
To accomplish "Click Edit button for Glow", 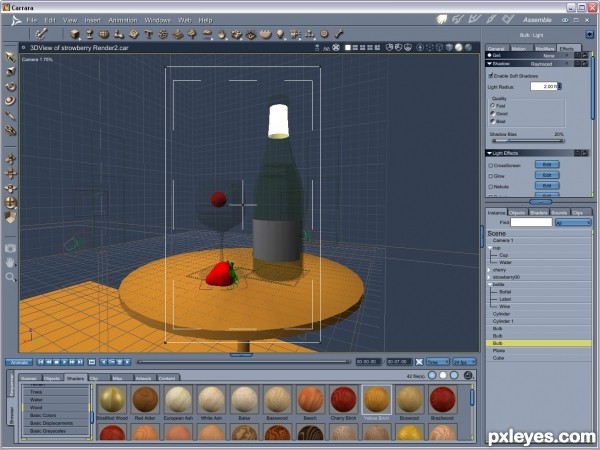I will point(547,175).
